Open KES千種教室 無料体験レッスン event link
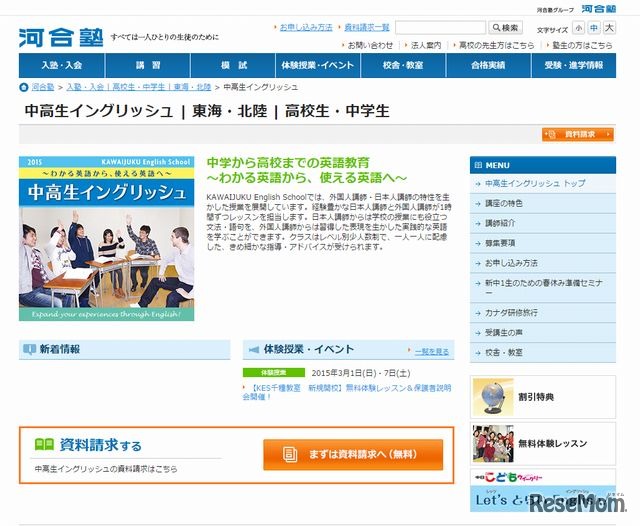Screen dimensions: 640x526 tap(347, 392)
